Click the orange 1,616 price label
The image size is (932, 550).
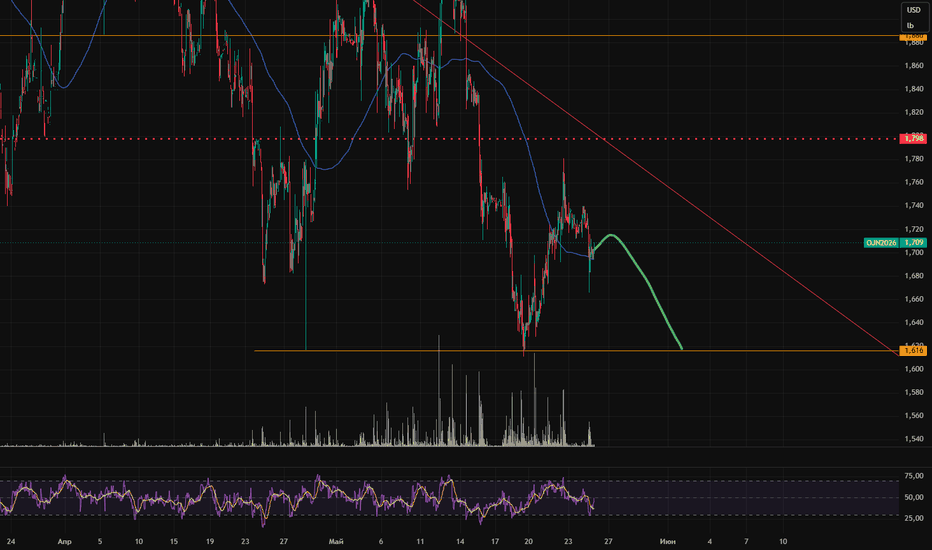[914, 351]
